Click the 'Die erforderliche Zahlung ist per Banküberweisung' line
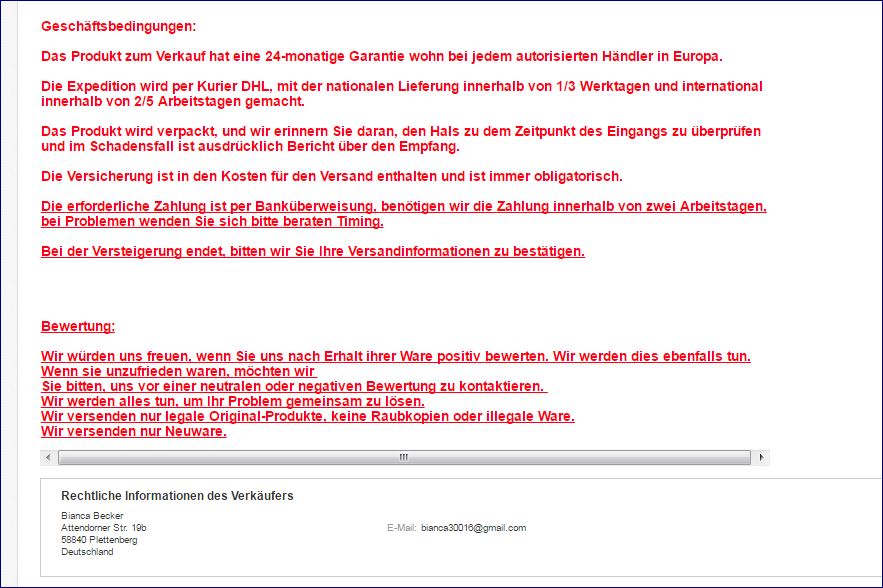 tap(404, 207)
